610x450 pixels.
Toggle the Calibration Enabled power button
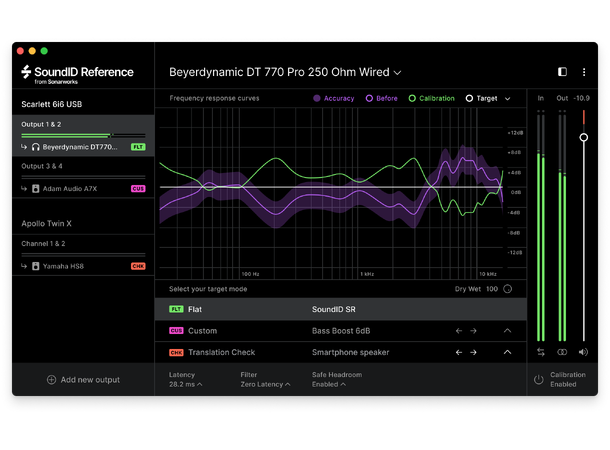[x=539, y=380]
